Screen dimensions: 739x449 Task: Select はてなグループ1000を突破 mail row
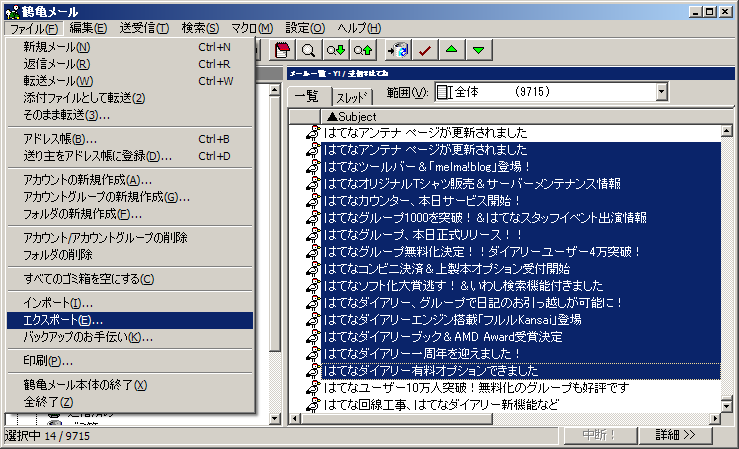point(521,217)
